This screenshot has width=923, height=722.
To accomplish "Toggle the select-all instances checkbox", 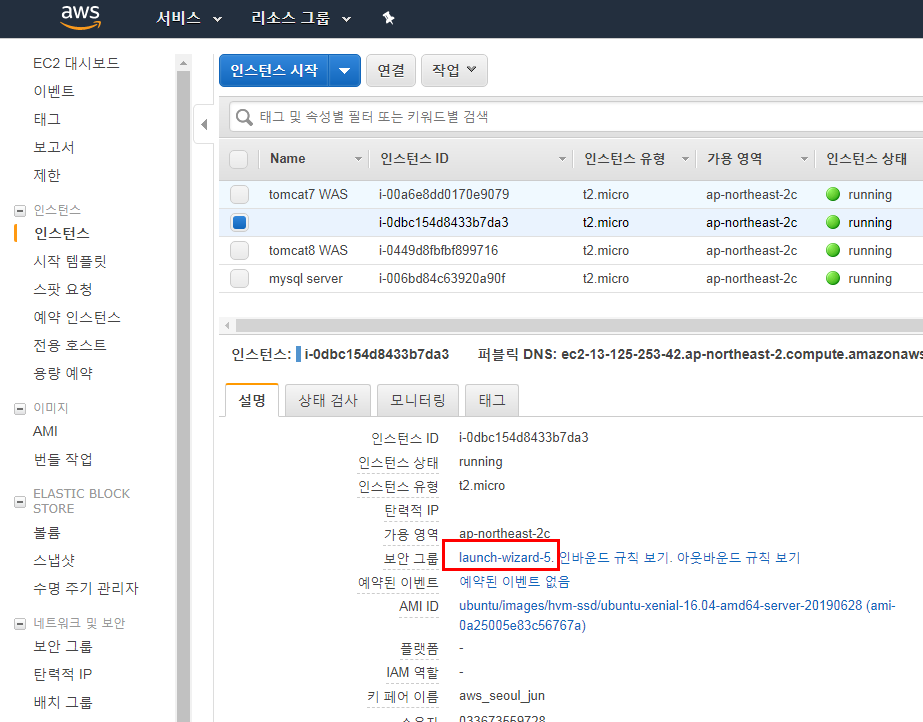I will pos(238,159).
